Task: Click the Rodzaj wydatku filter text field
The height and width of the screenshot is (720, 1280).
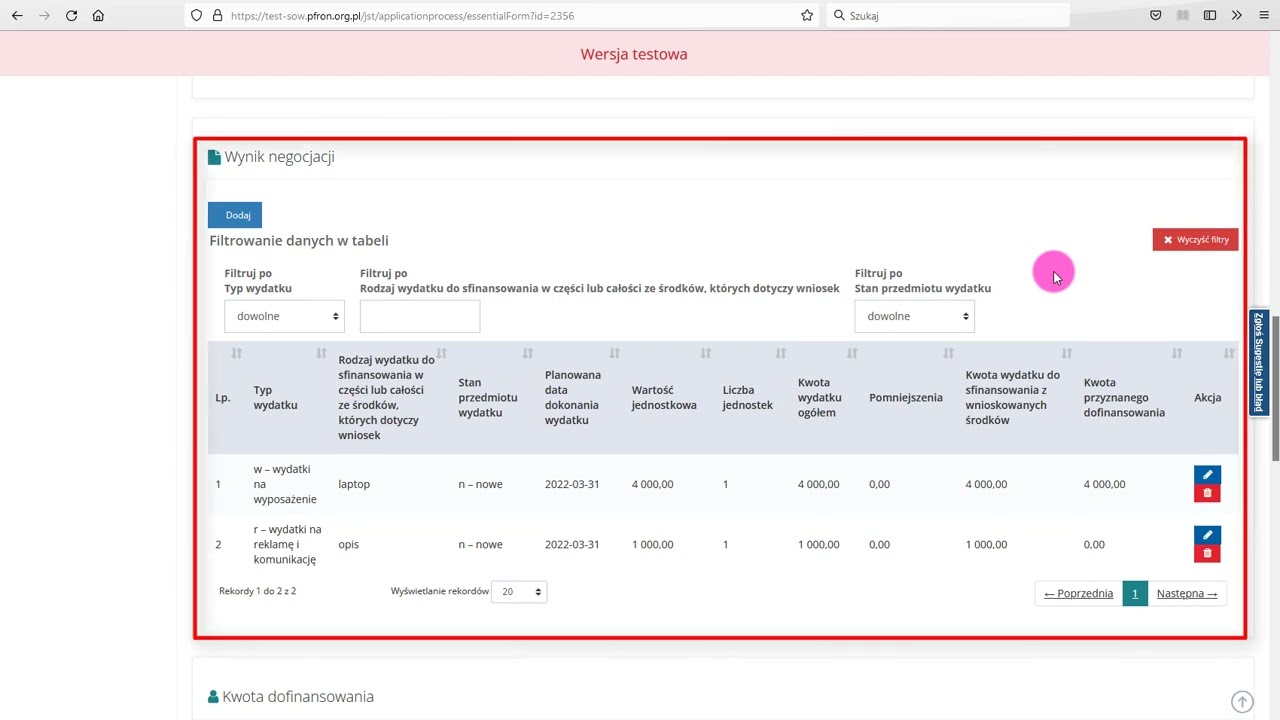Action: point(420,316)
